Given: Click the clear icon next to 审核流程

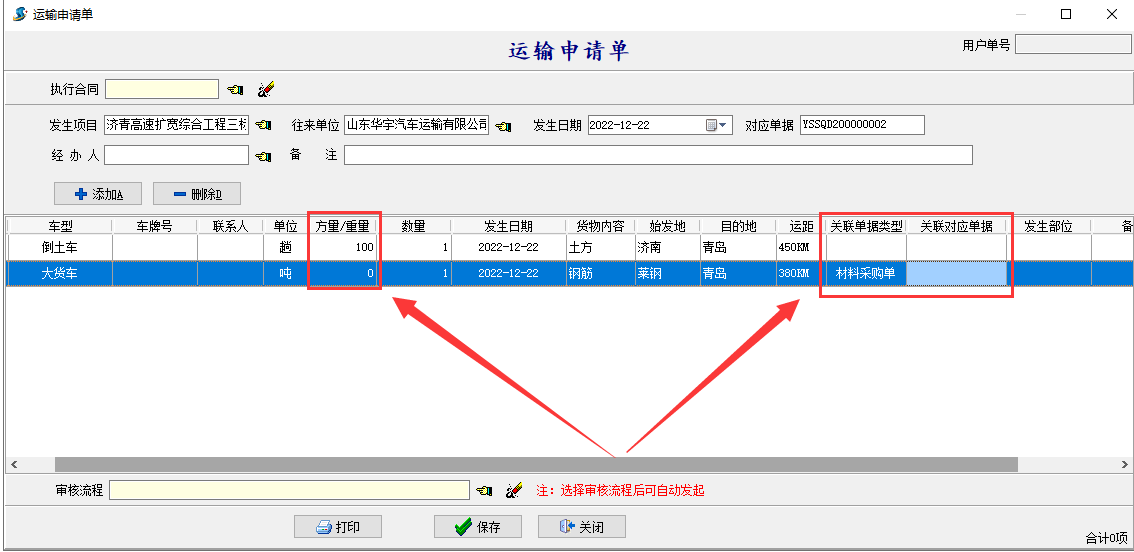Looking at the screenshot, I should point(515,490).
